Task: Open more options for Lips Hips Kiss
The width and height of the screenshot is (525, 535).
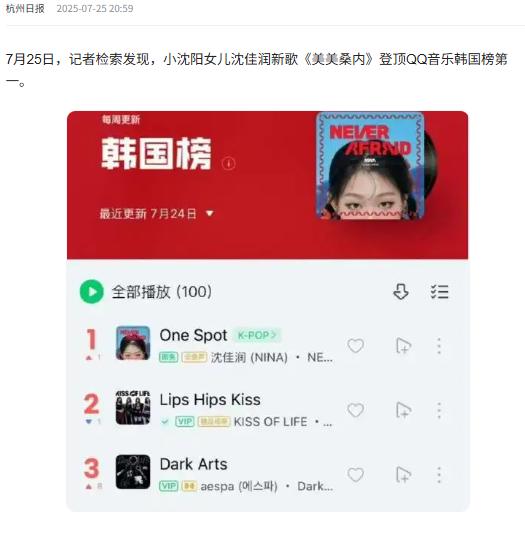Action: point(439,410)
